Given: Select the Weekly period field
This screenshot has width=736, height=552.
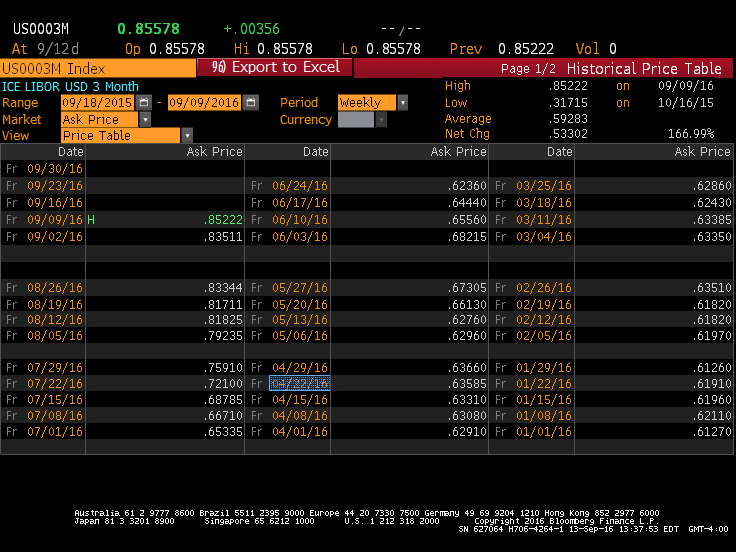Looking at the screenshot, I should point(367,102).
